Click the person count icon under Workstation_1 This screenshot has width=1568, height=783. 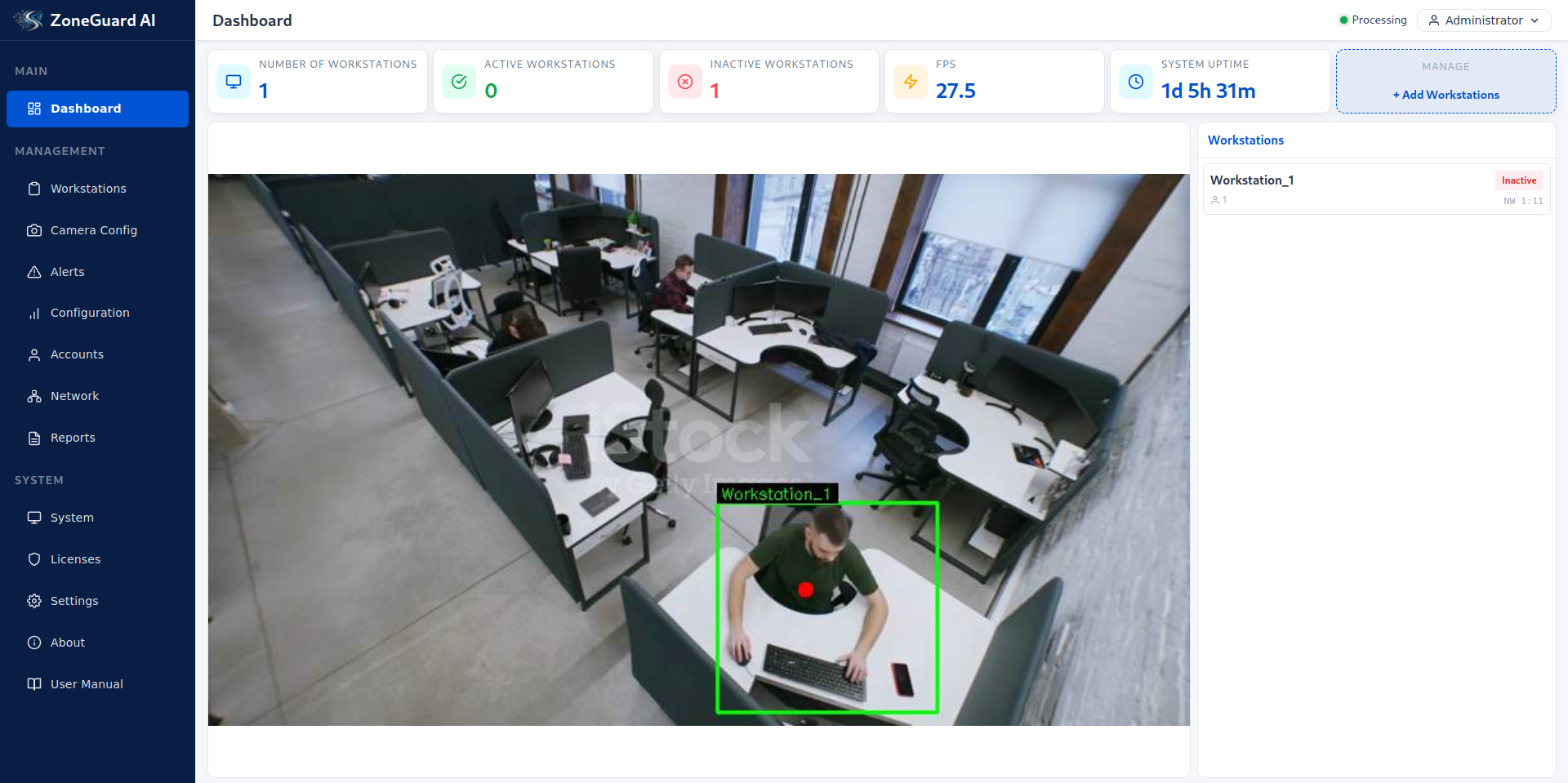pyautogui.click(x=1215, y=200)
